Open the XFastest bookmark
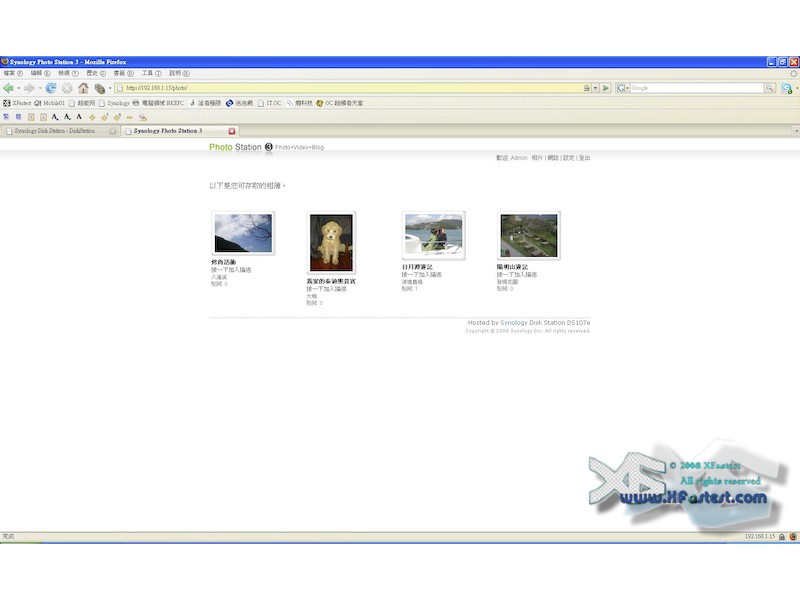This screenshot has height=600, width=800. point(17,103)
